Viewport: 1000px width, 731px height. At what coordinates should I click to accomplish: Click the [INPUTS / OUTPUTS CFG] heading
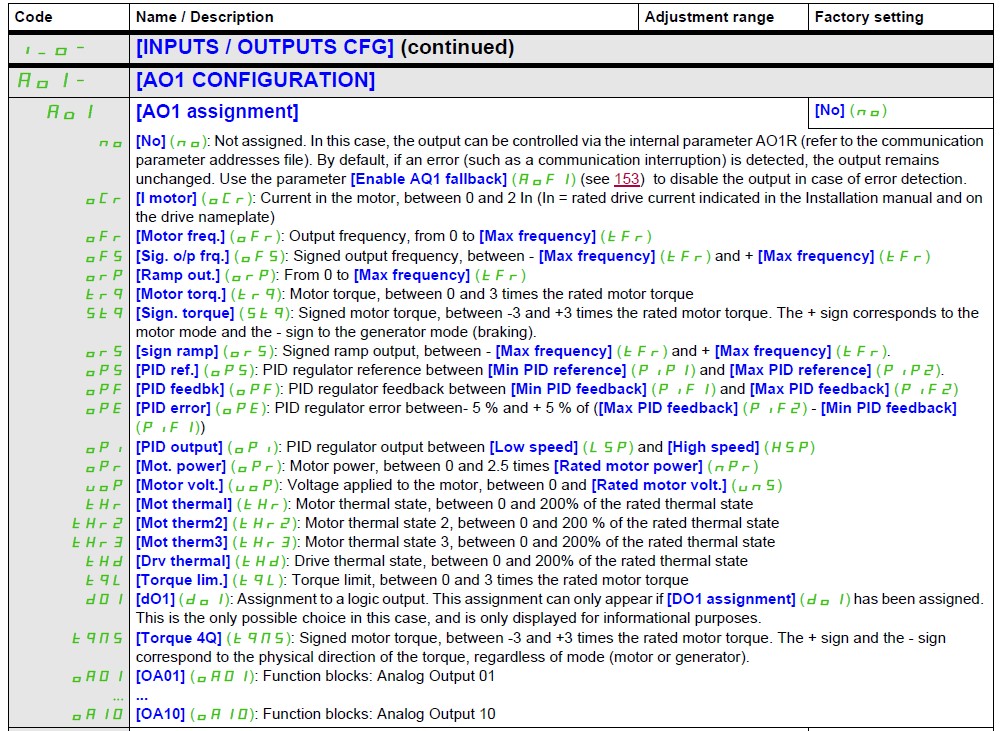pos(265,47)
